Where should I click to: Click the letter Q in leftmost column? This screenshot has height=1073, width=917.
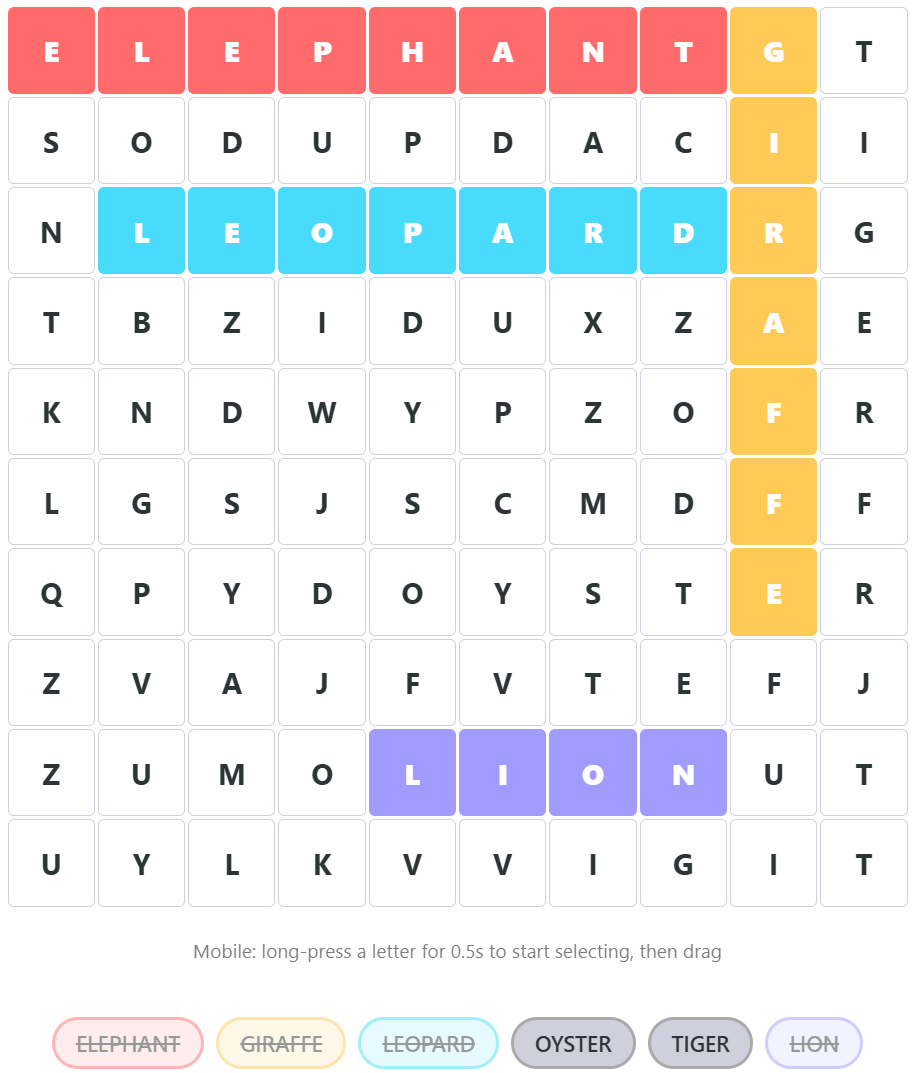pyautogui.click(x=51, y=592)
